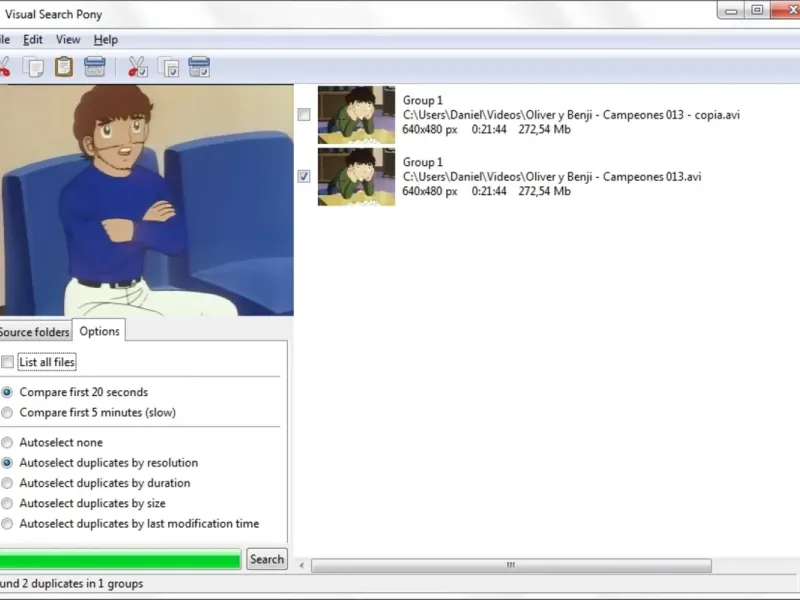The height and width of the screenshot is (600, 800).
Task: Click the 'duplicates in 1 groups' status text
Action: [x=87, y=584]
